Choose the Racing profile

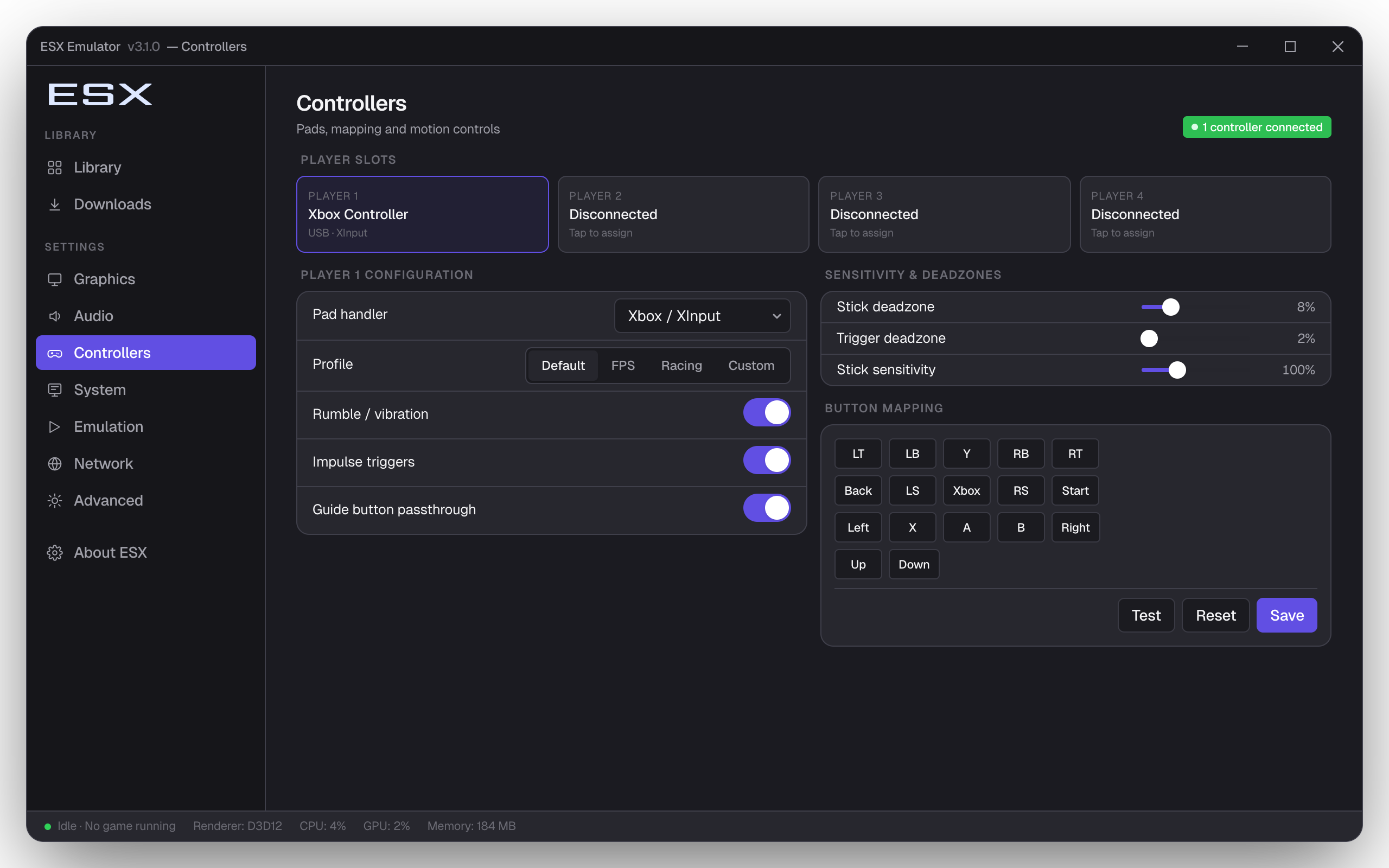681,366
